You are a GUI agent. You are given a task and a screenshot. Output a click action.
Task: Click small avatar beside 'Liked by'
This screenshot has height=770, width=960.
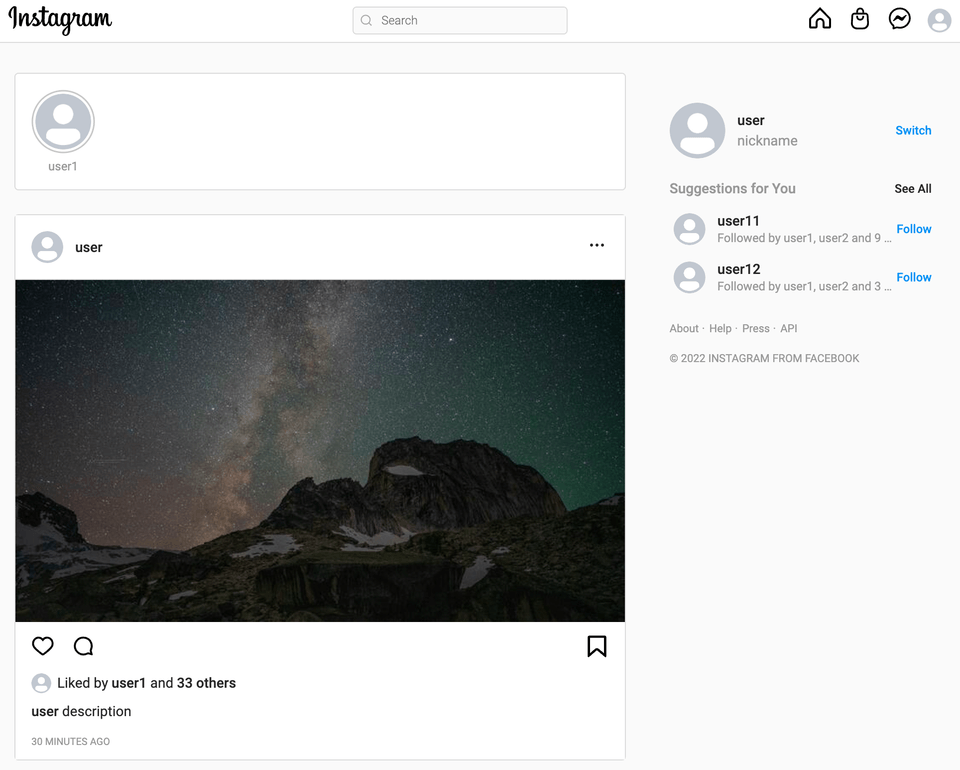point(41,683)
